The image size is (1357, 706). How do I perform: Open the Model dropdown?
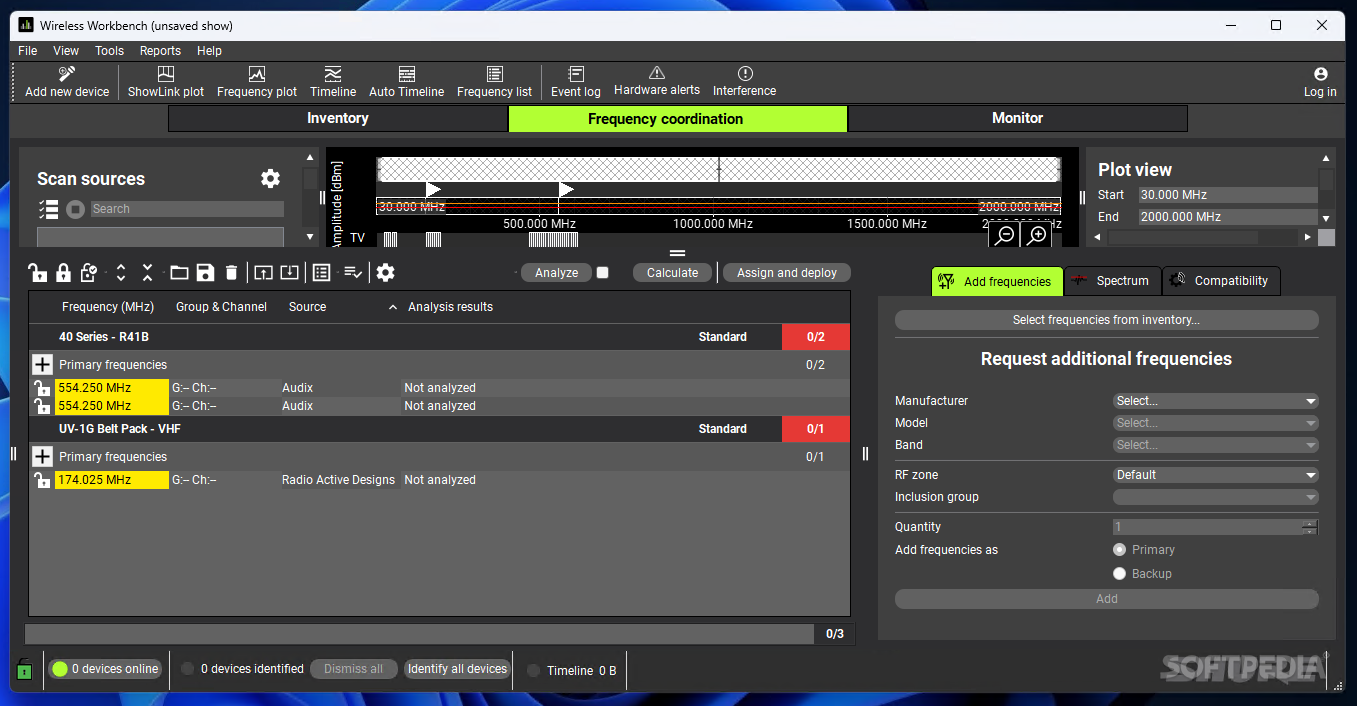(1216, 423)
